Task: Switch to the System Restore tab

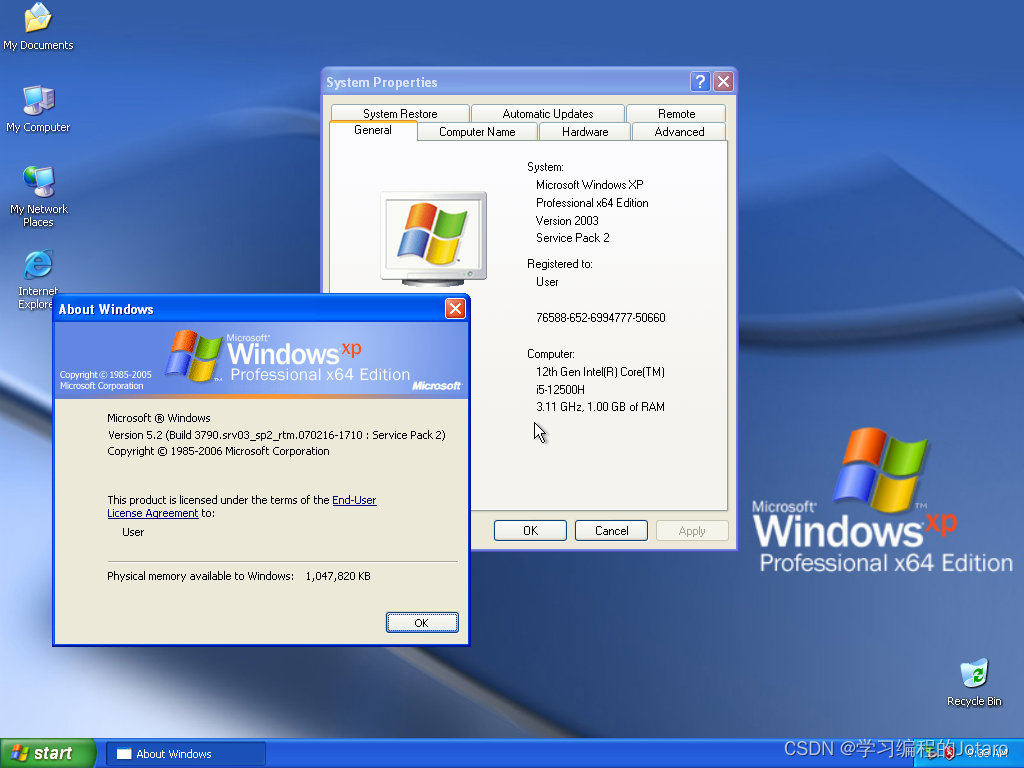Action: (x=400, y=114)
